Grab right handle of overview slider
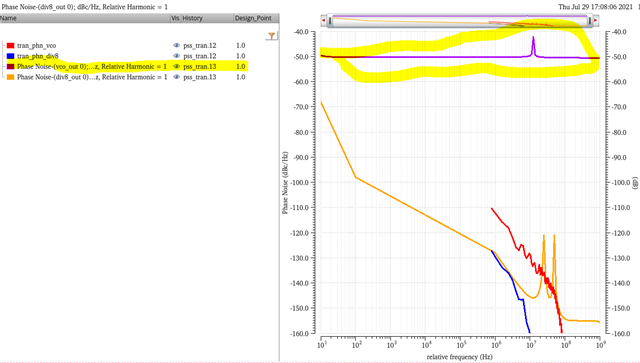 click(590, 20)
